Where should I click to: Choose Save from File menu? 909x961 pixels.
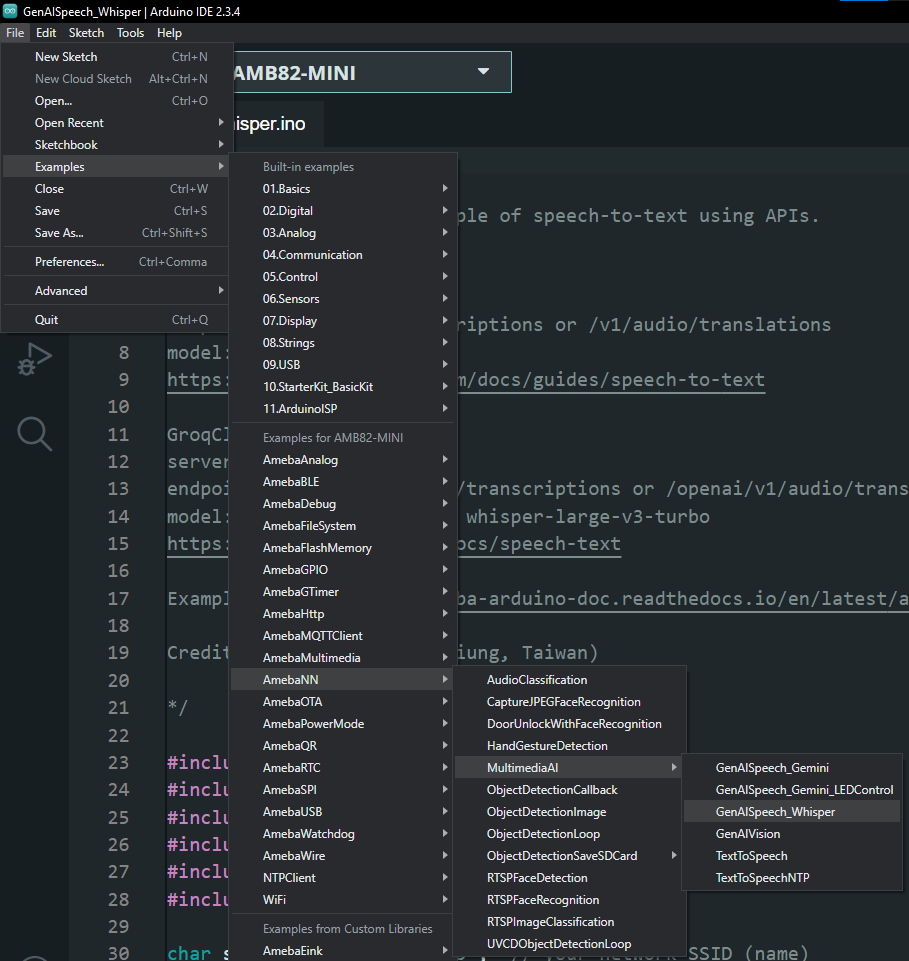(x=116, y=211)
